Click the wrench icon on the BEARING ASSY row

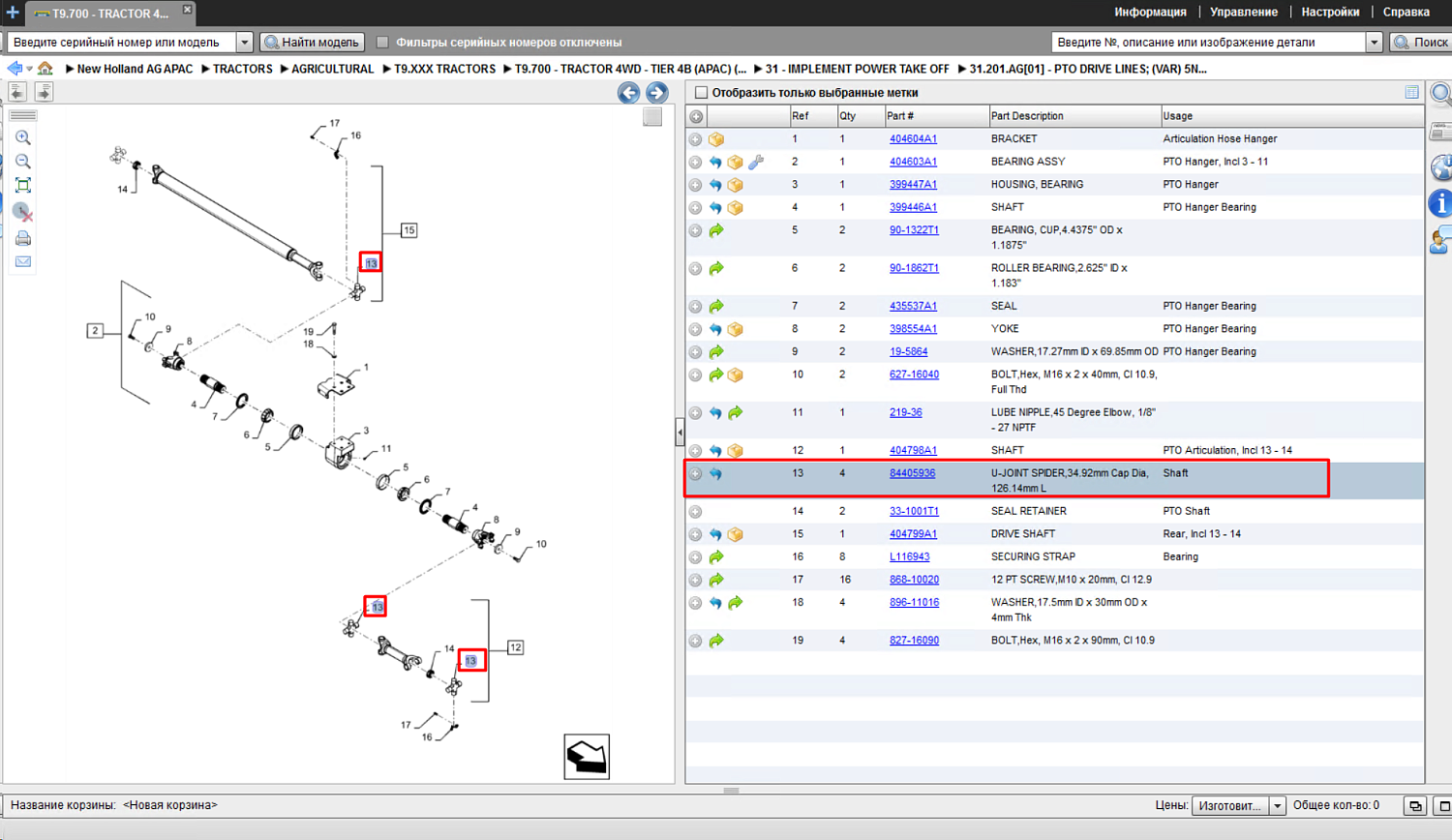click(x=756, y=163)
